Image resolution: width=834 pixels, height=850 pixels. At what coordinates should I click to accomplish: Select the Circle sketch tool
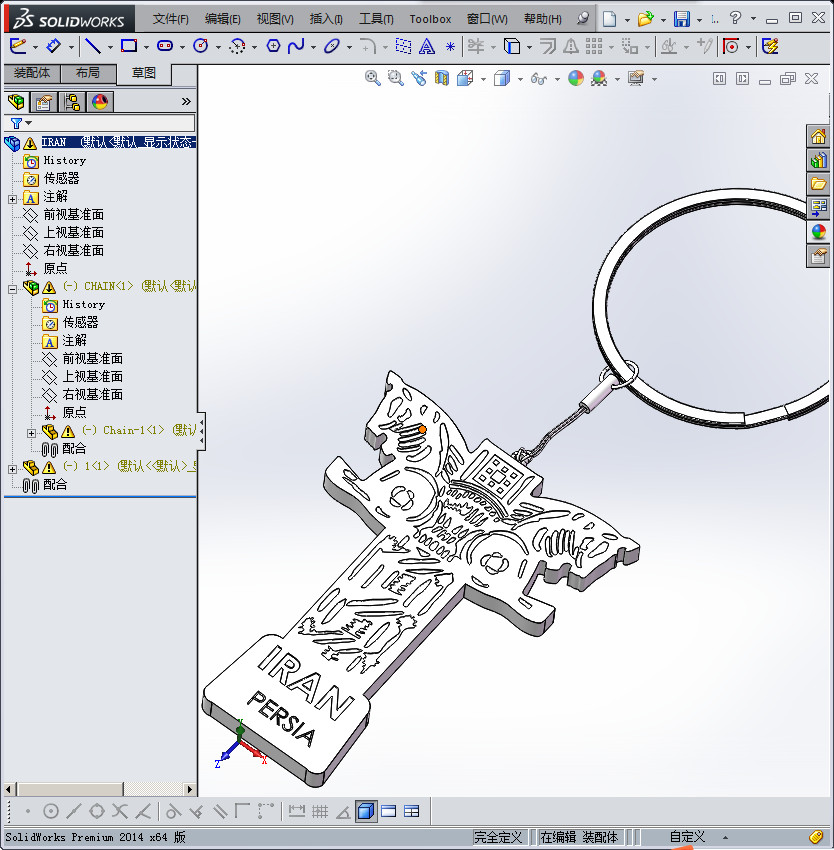pyautogui.click(x=201, y=46)
